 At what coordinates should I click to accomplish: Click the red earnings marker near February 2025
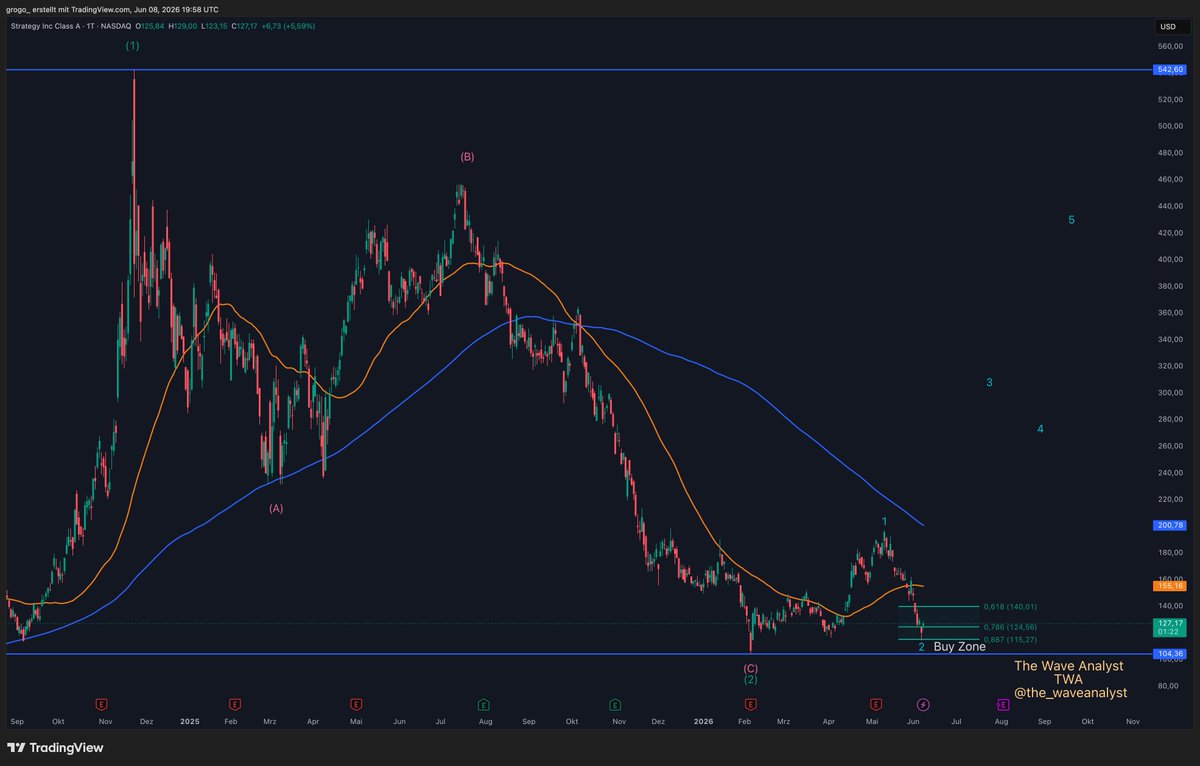click(x=234, y=705)
